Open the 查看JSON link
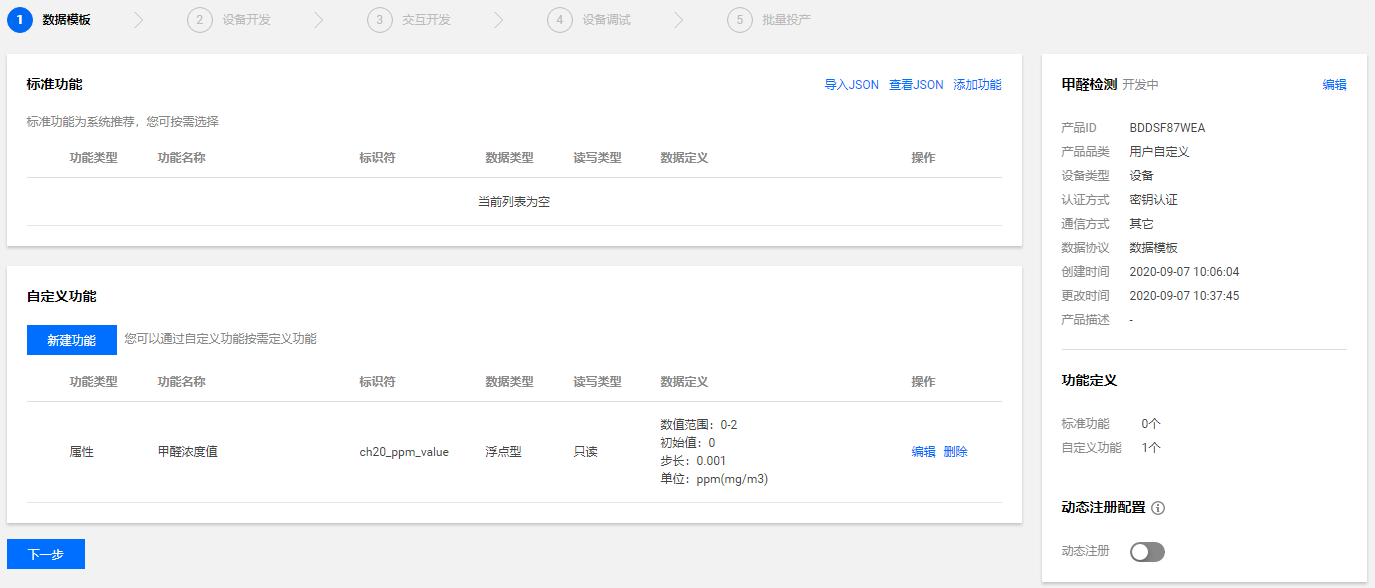 [916, 85]
